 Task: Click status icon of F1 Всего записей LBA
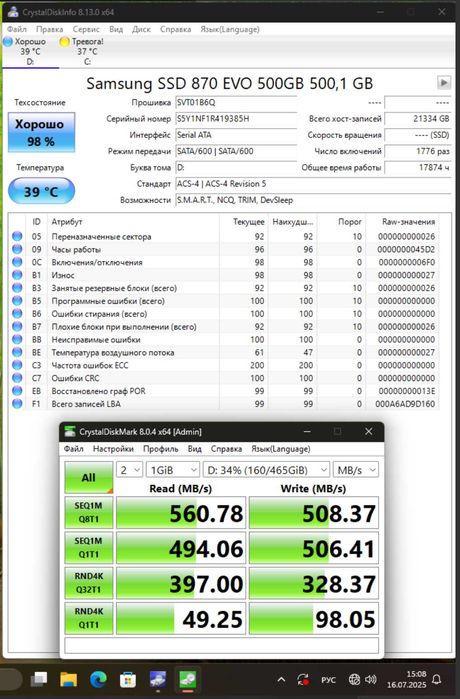coord(17,404)
